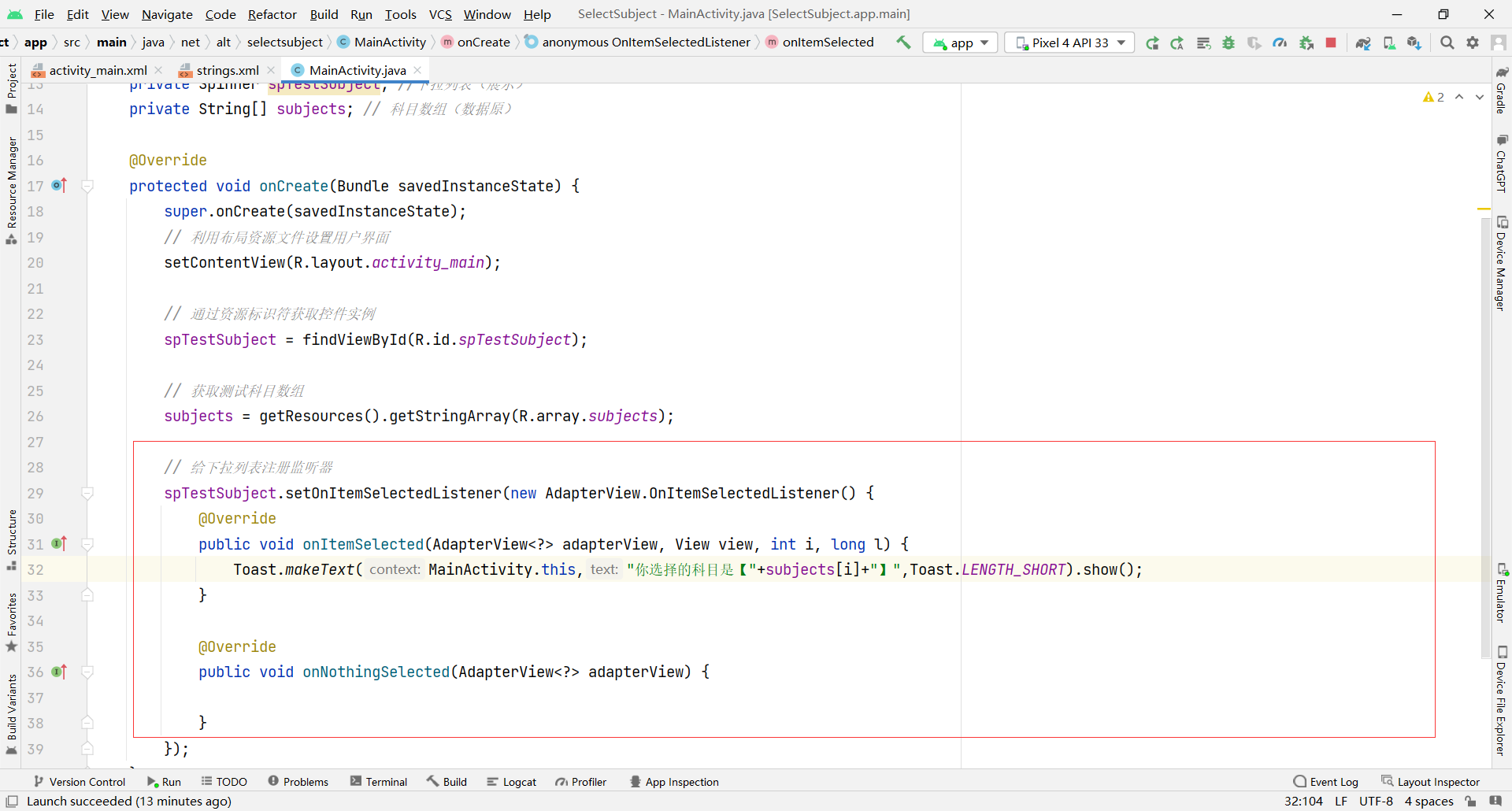The height and width of the screenshot is (811, 1512).
Task: Close the MainActivity.java tab
Action: (x=417, y=70)
